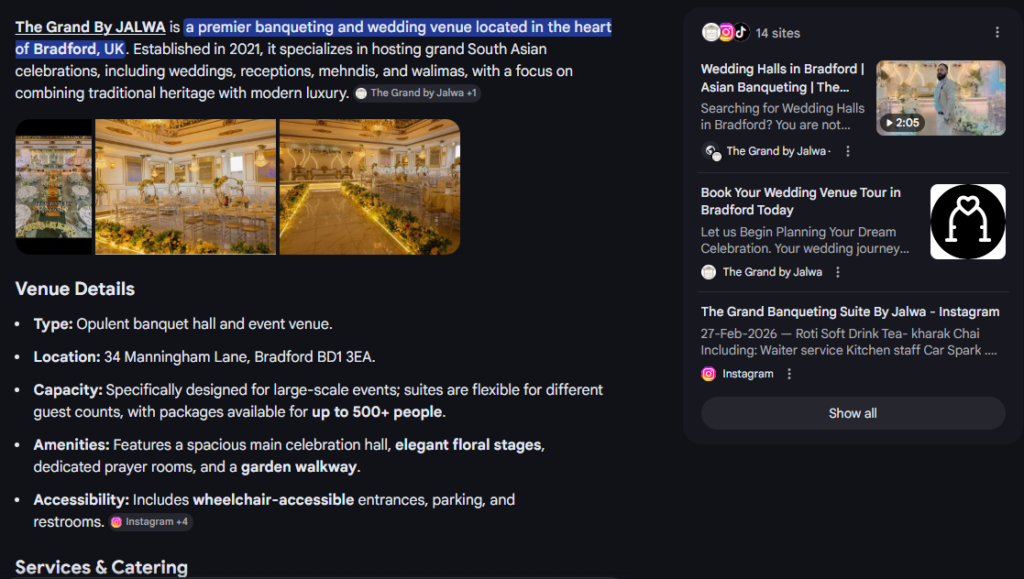Click the stacked site favicons beside '14 sites'
Screen dimensions: 1024x579
pyautogui.click(x=725, y=33)
